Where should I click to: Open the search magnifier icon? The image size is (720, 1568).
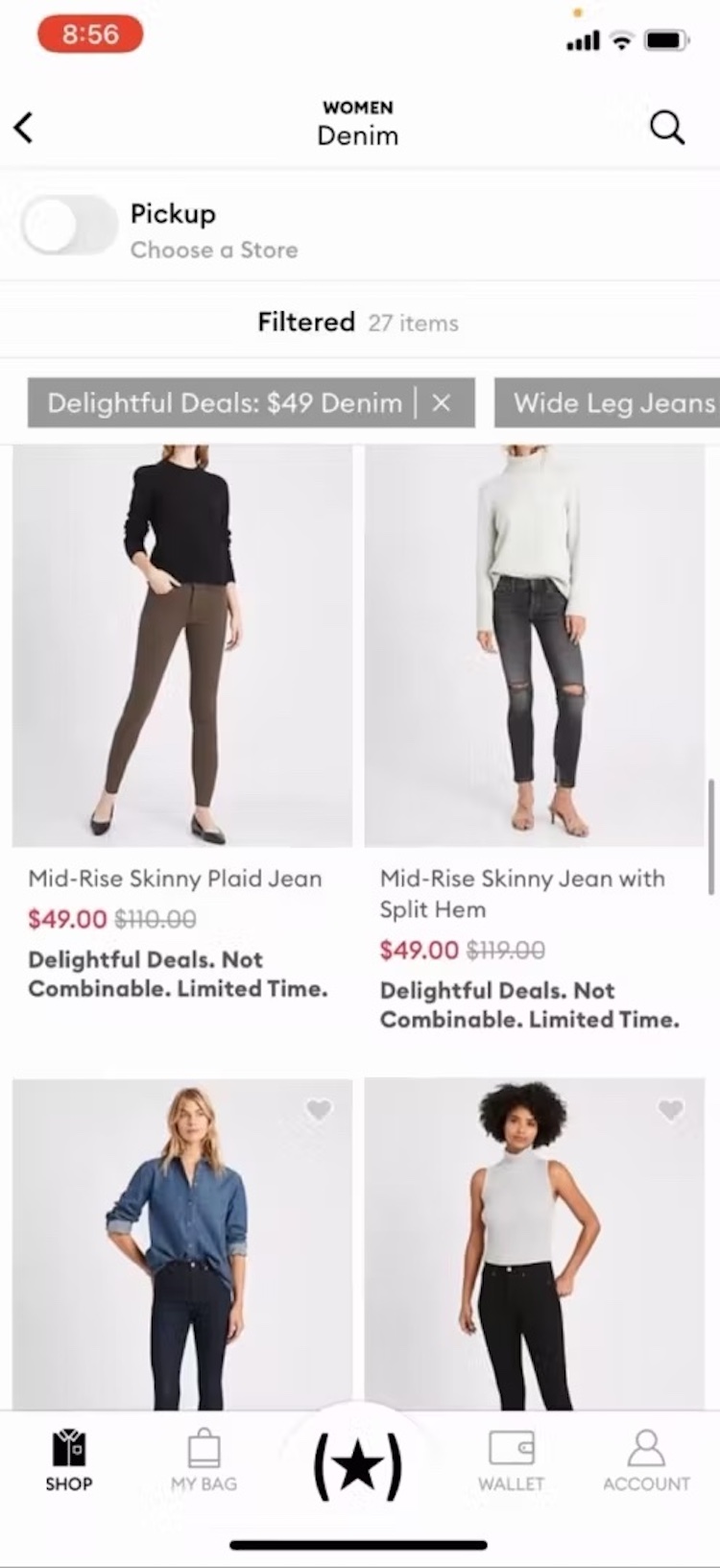(x=667, y=127)
